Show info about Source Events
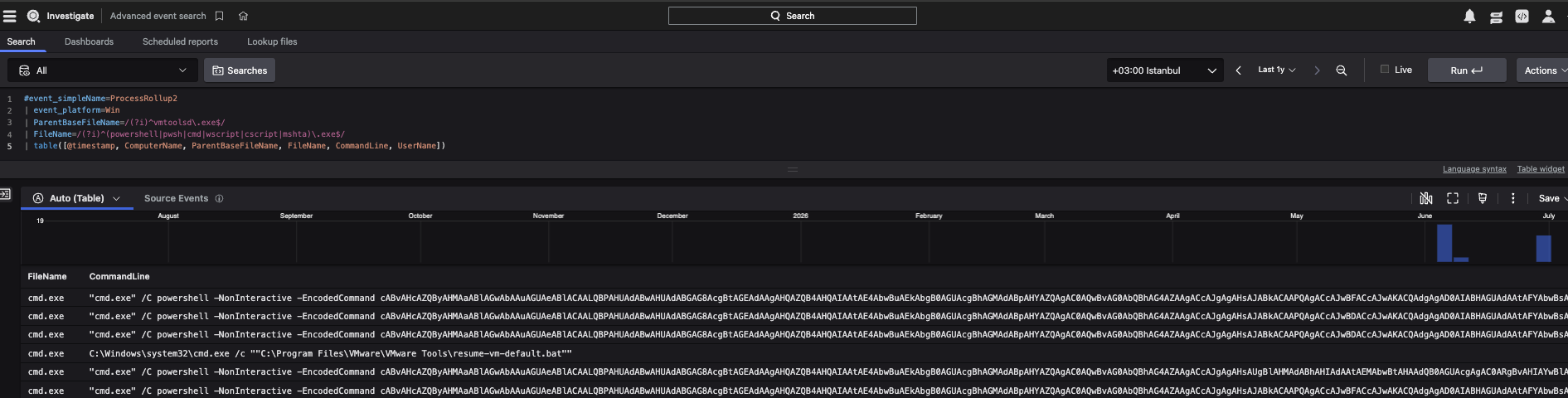The width and height of the screenshot is (1568, 398). pos(220,198)
